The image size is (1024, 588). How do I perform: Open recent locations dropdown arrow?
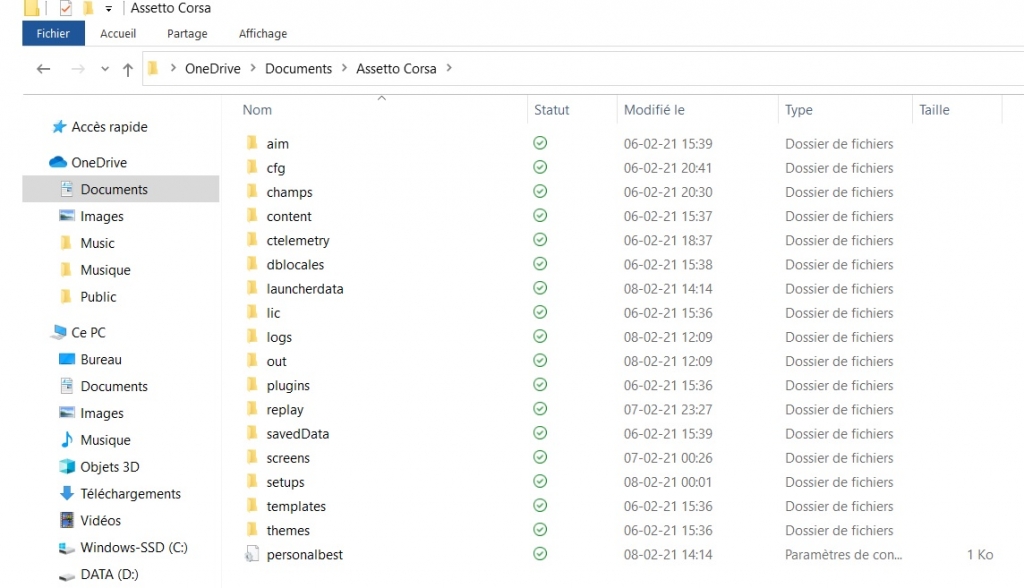coord(104,69)
